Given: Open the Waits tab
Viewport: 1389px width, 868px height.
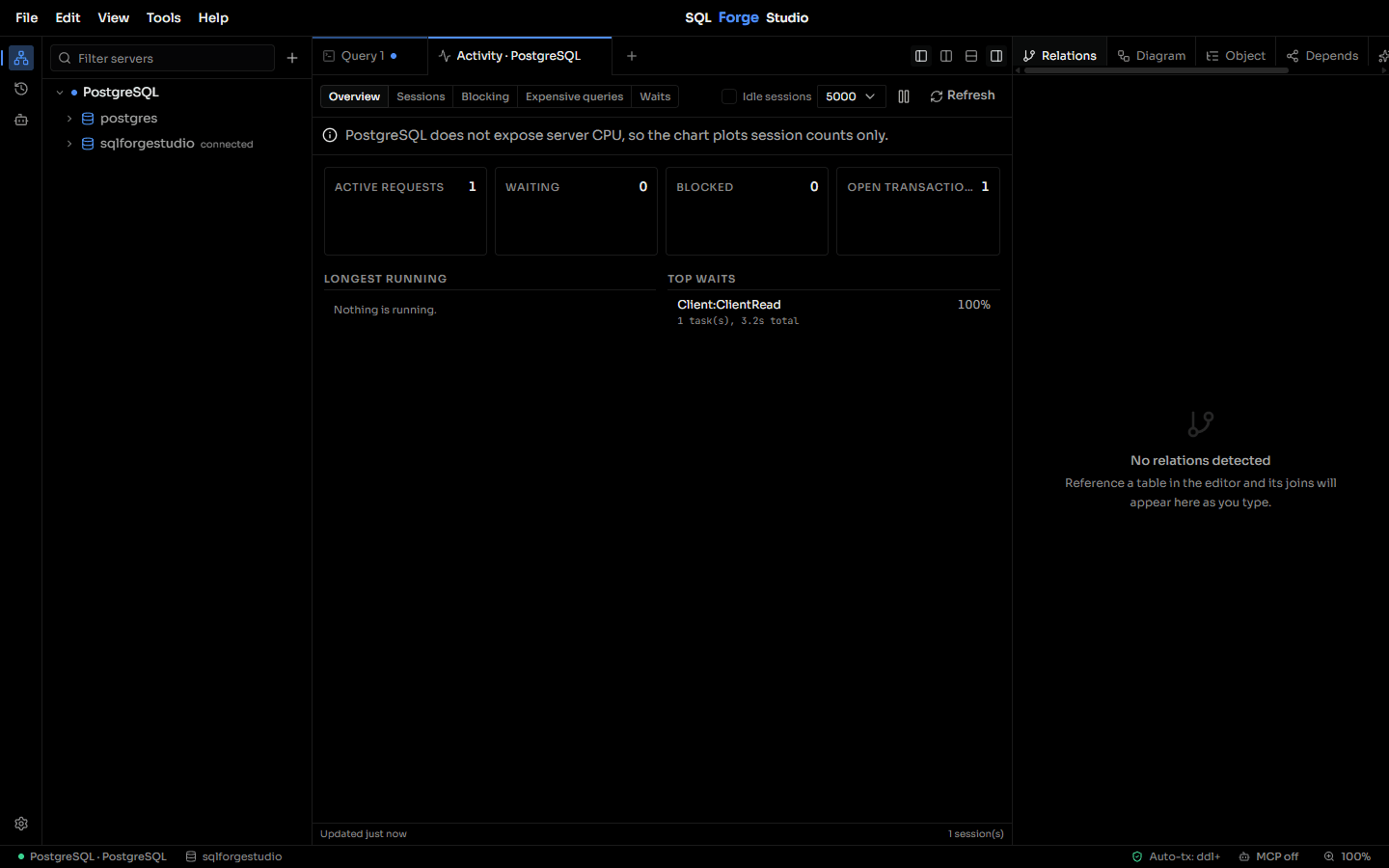Looking at the screenshot, I should click(x=655, y=96).
